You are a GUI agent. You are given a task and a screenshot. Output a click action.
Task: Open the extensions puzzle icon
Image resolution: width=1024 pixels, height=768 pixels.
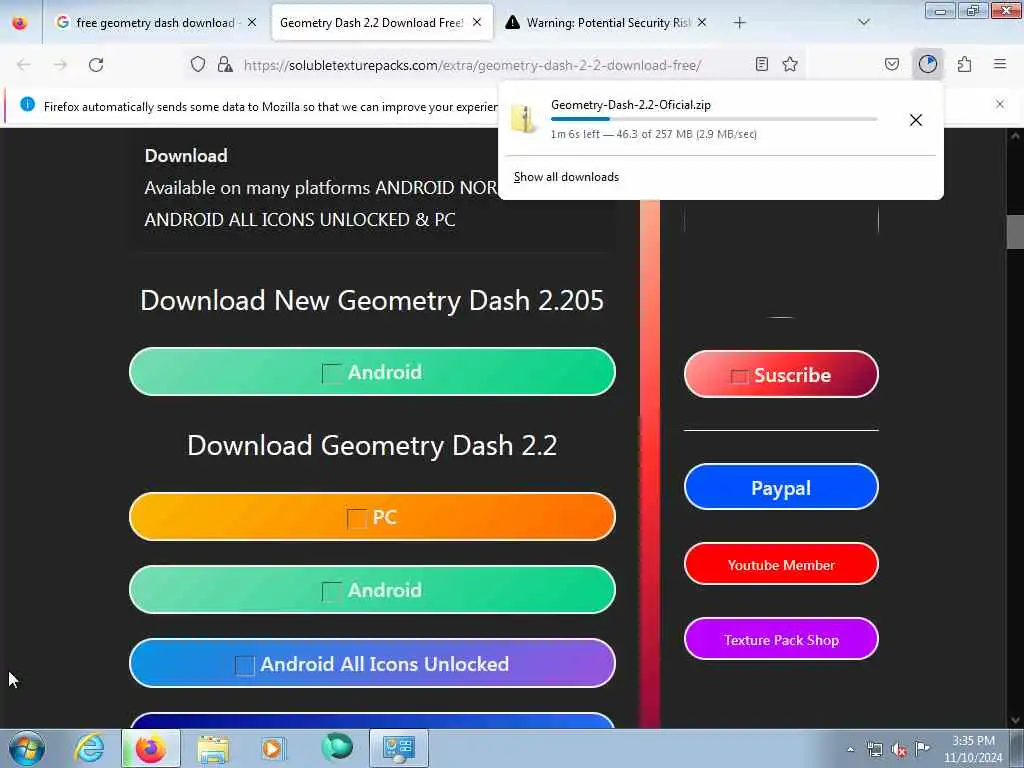[x=964, y=64]
